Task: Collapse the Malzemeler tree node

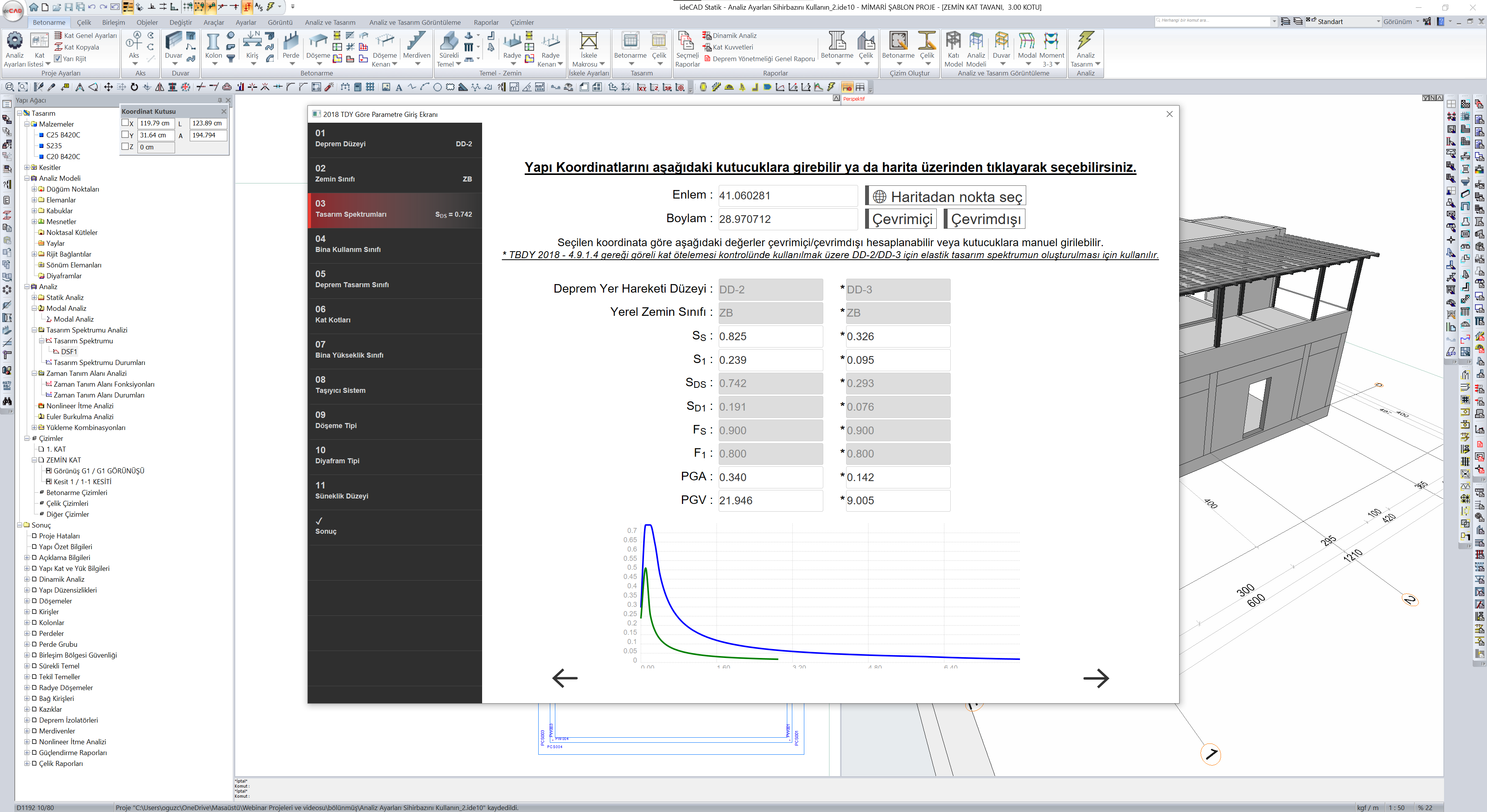Action: (x=27, y=124)
